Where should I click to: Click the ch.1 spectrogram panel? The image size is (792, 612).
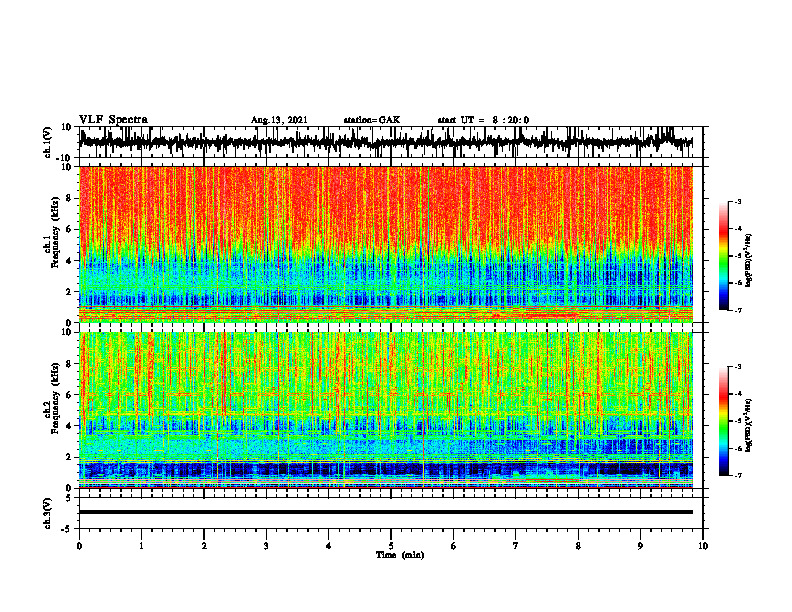[386, 244]
